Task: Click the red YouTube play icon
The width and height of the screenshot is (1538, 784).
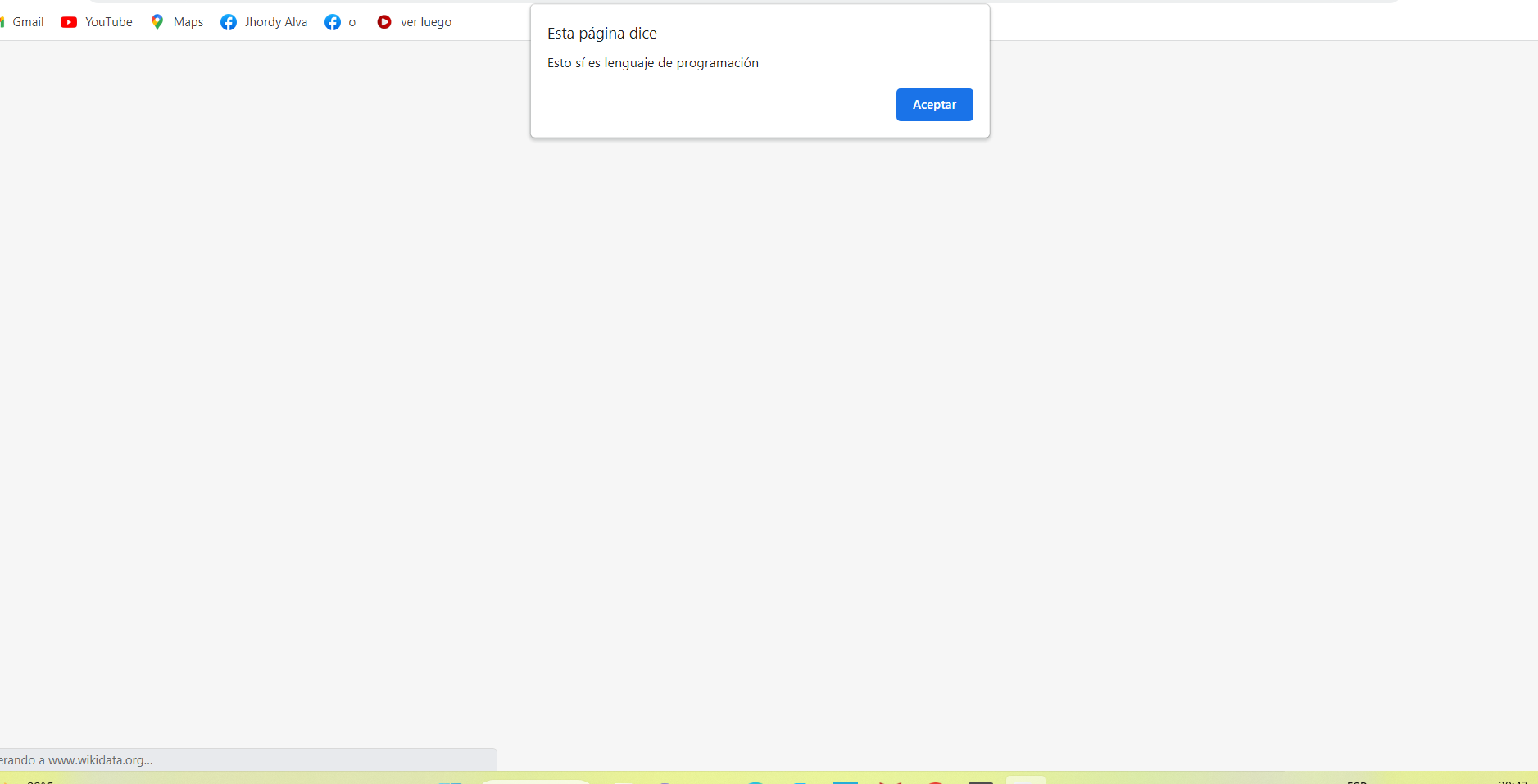Action: click(69, 22)
